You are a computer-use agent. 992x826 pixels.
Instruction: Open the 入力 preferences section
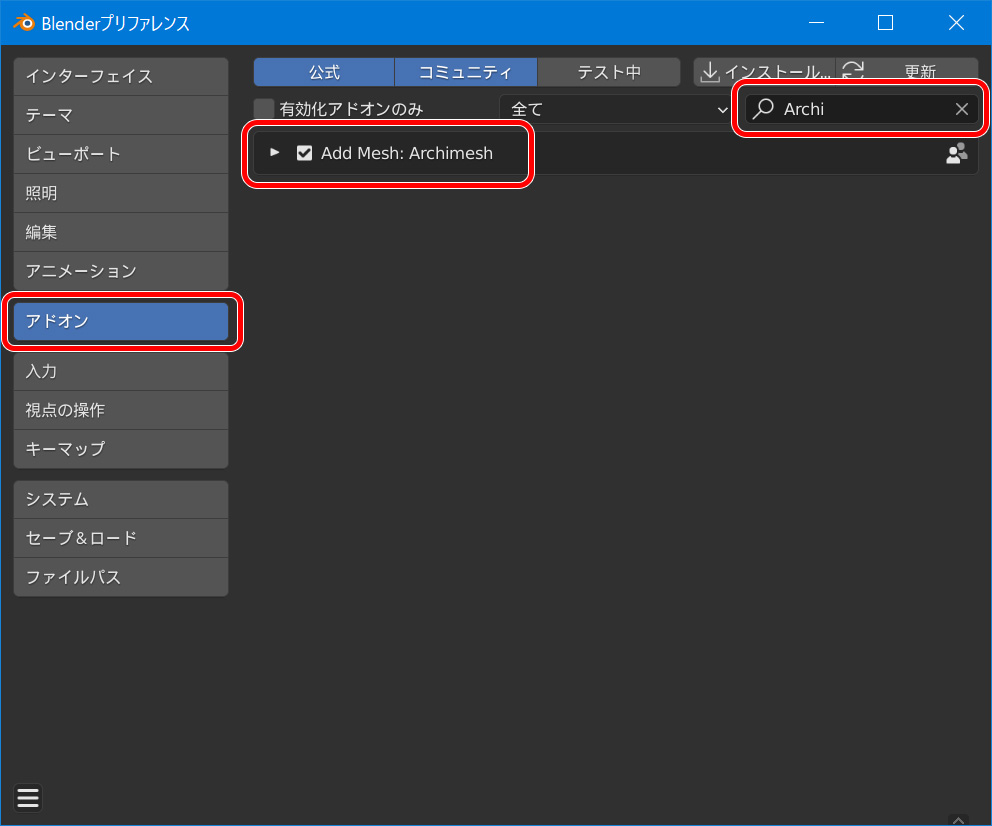click(121, 371)
